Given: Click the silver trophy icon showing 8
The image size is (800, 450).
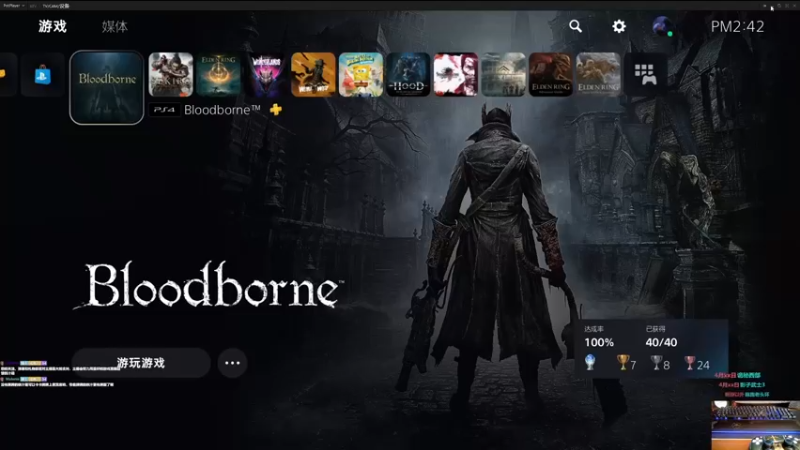Looking at the screenshot, I should tap(656, 363).
